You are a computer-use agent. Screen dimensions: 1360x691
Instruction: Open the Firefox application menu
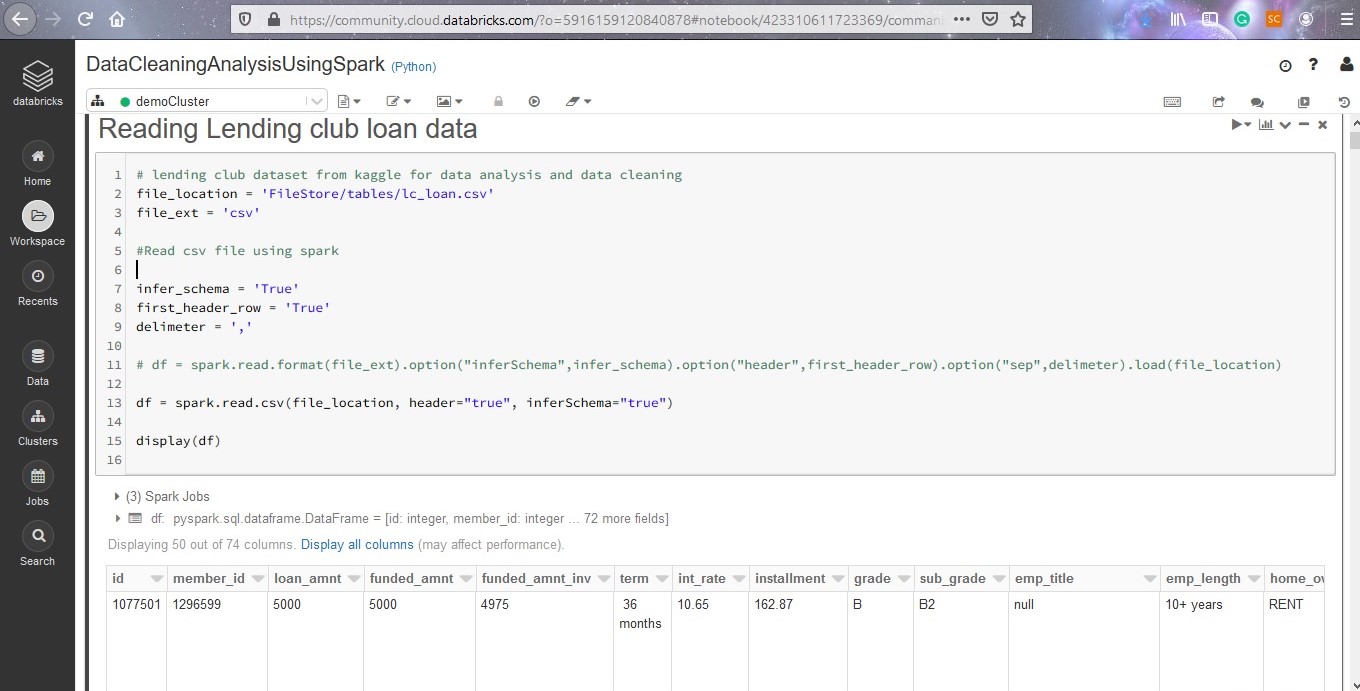1345,19
